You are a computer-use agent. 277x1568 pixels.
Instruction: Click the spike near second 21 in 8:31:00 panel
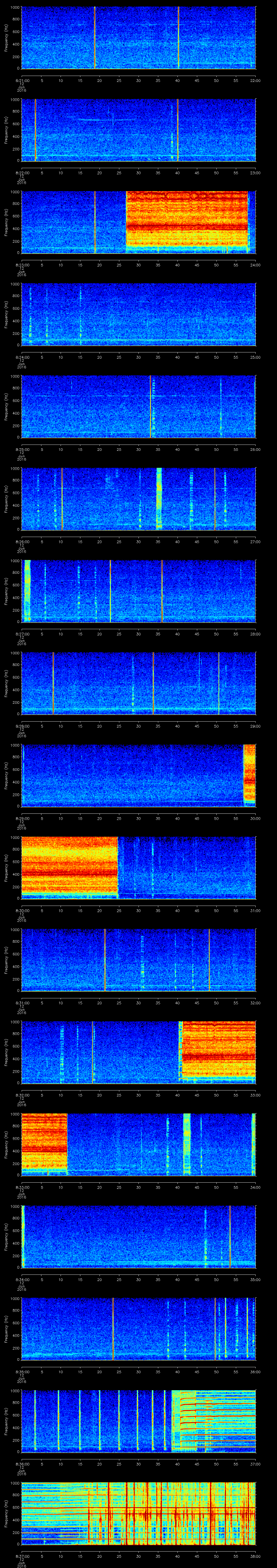point(105,960)
